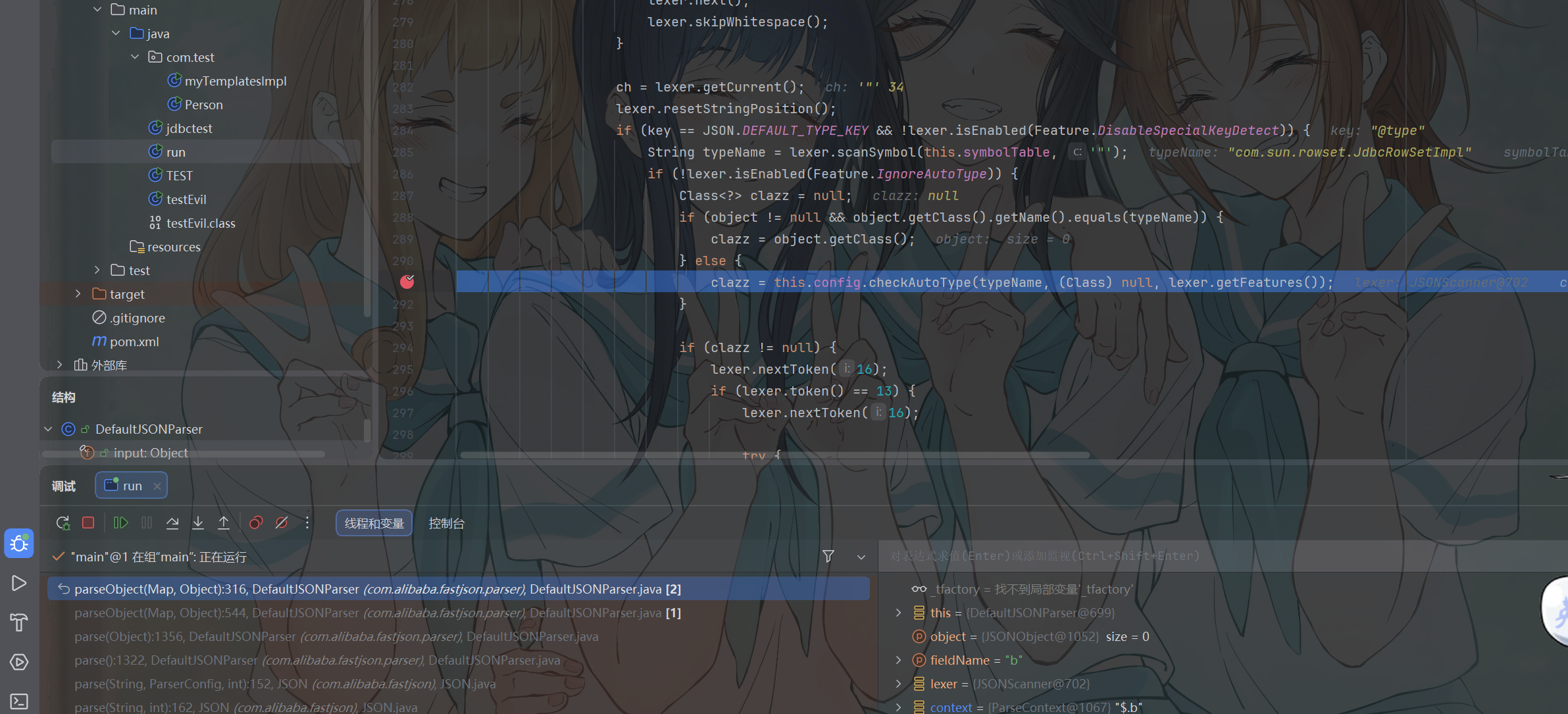Switch to the 控制台 console tab
The image size is (1568, 714).
[x=446, y=523]
